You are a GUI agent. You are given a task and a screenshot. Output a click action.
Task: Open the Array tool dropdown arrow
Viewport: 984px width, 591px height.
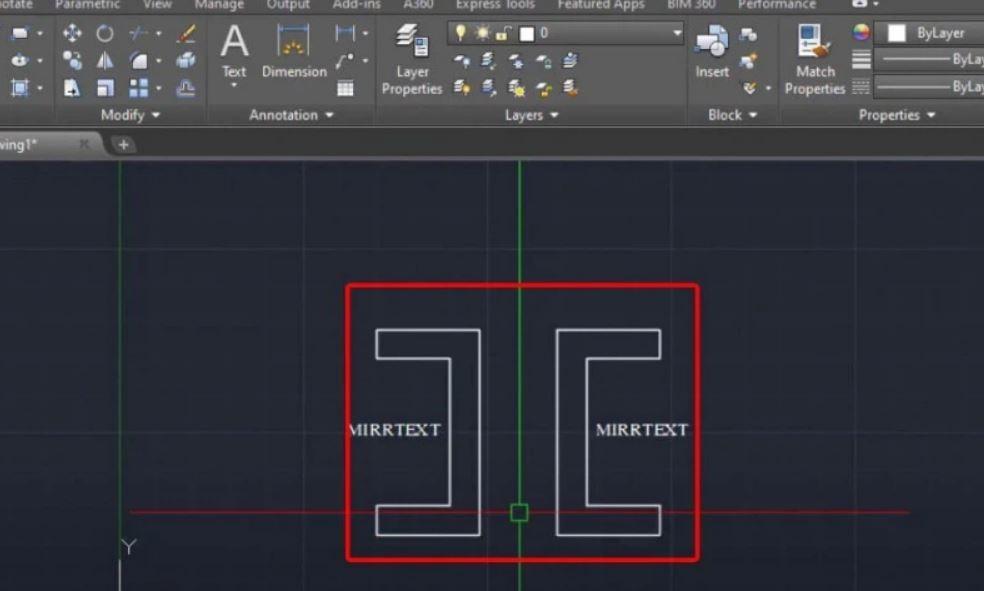159,88
